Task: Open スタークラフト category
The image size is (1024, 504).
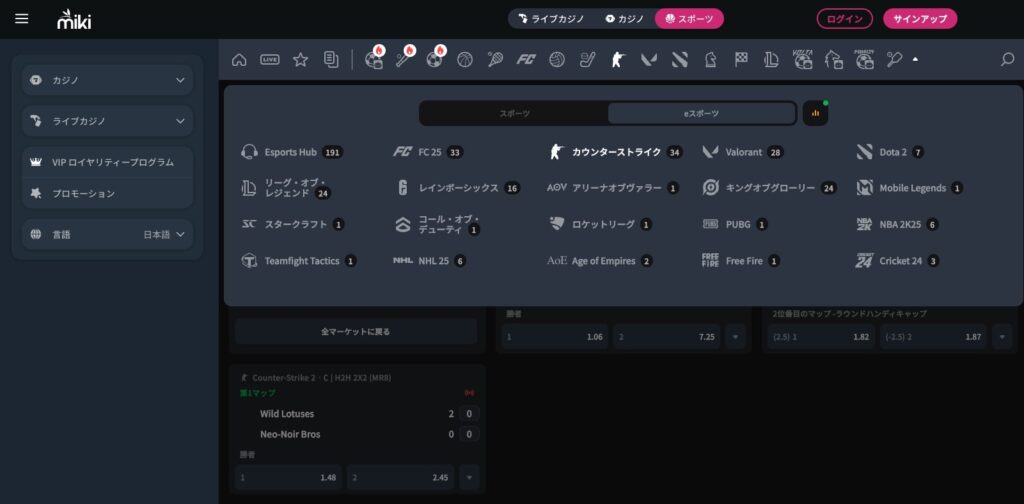Action: point(292,225)
